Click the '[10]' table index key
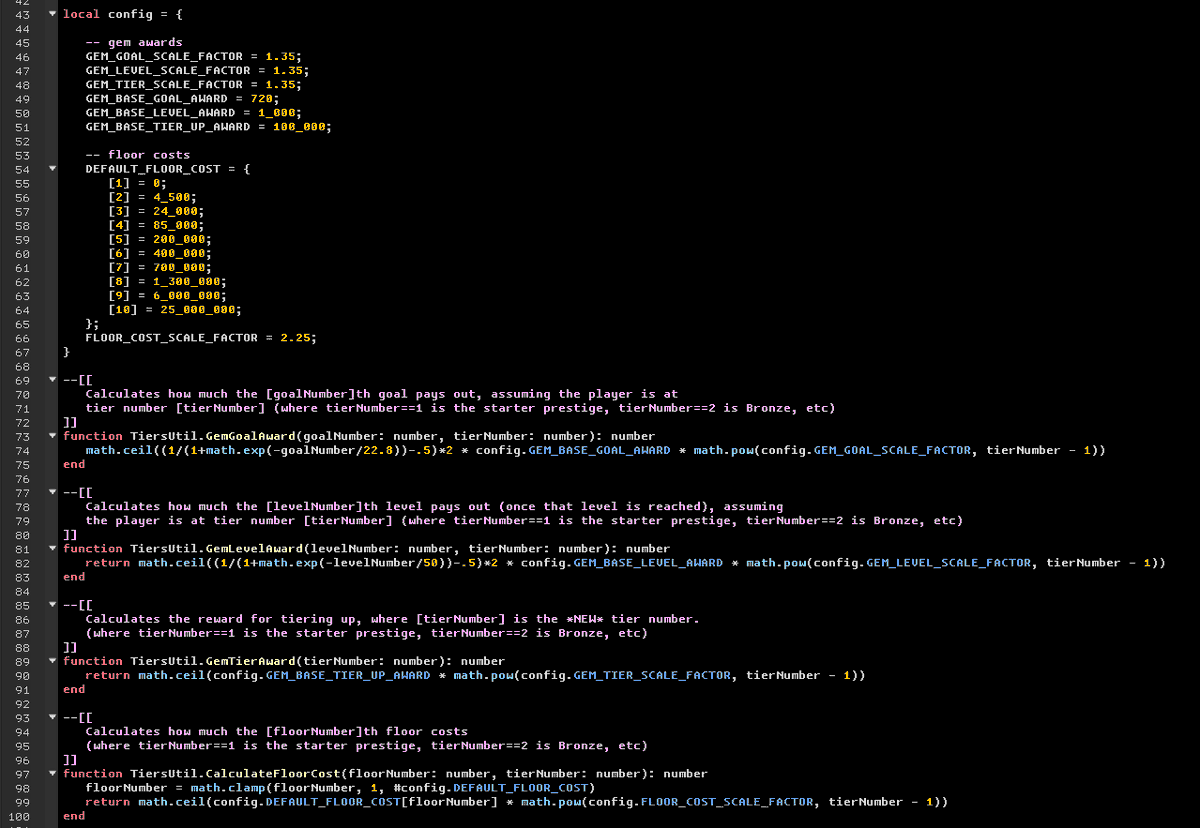1200x828 pixels. [x=123, y=309]
